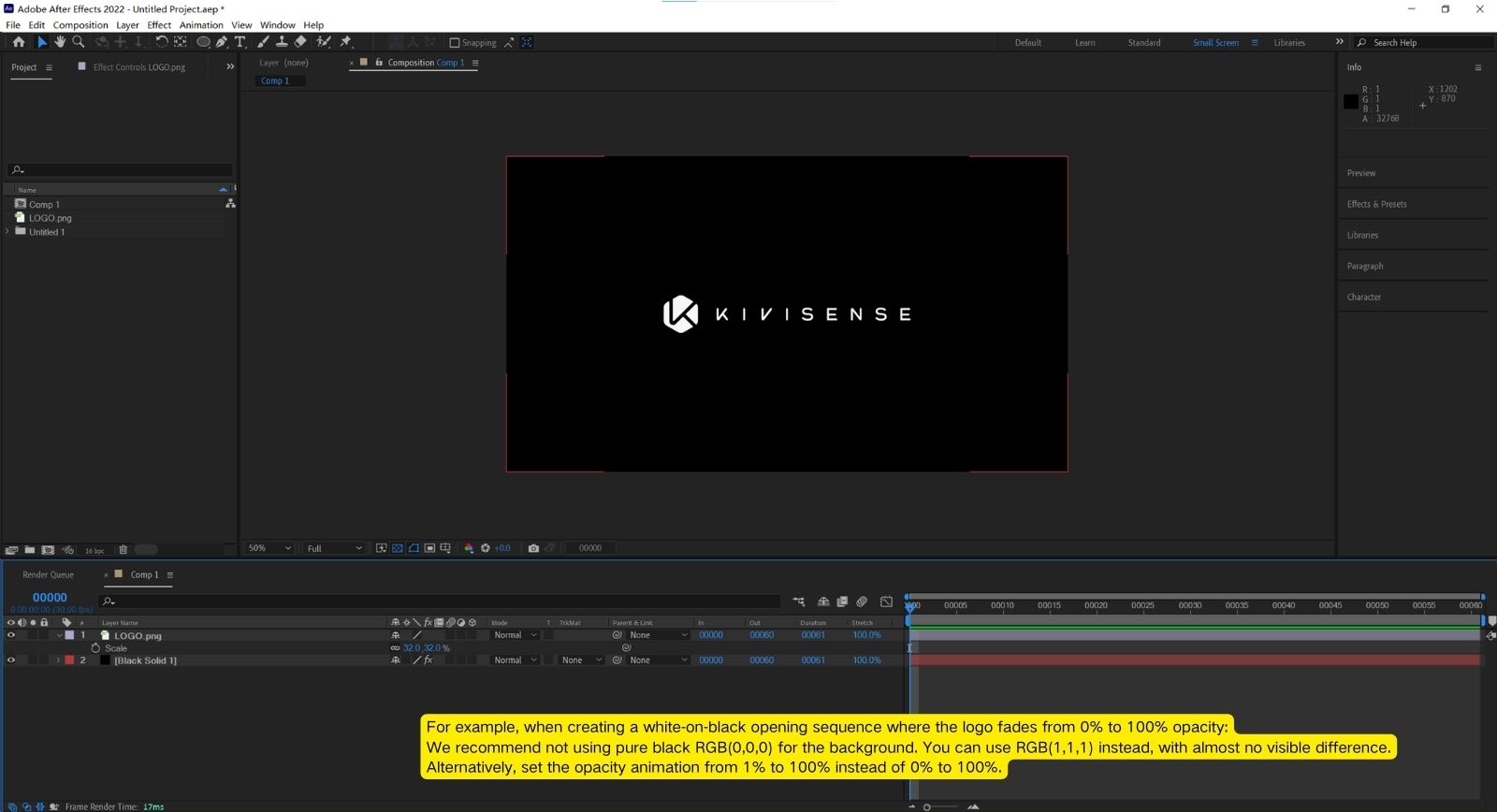Select the Hand tool

tap(60, 42)
